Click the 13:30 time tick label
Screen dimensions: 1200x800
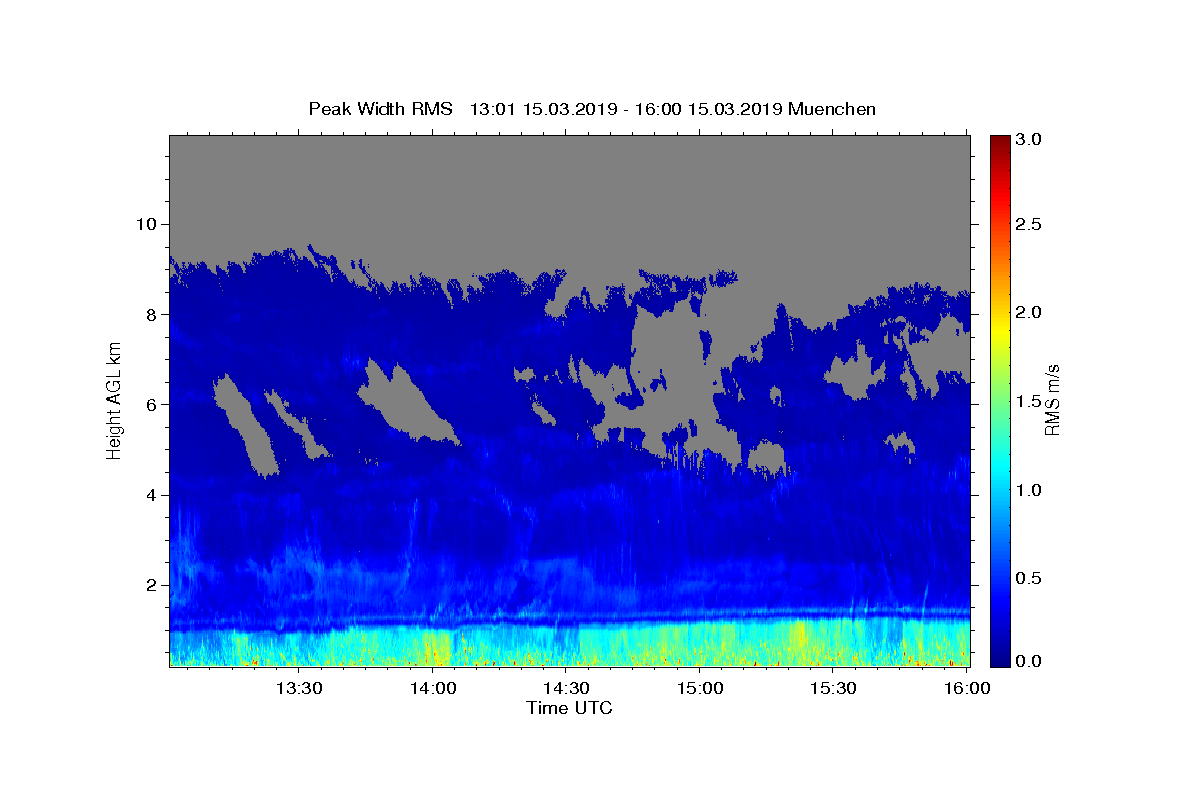[x=298, y=689]
